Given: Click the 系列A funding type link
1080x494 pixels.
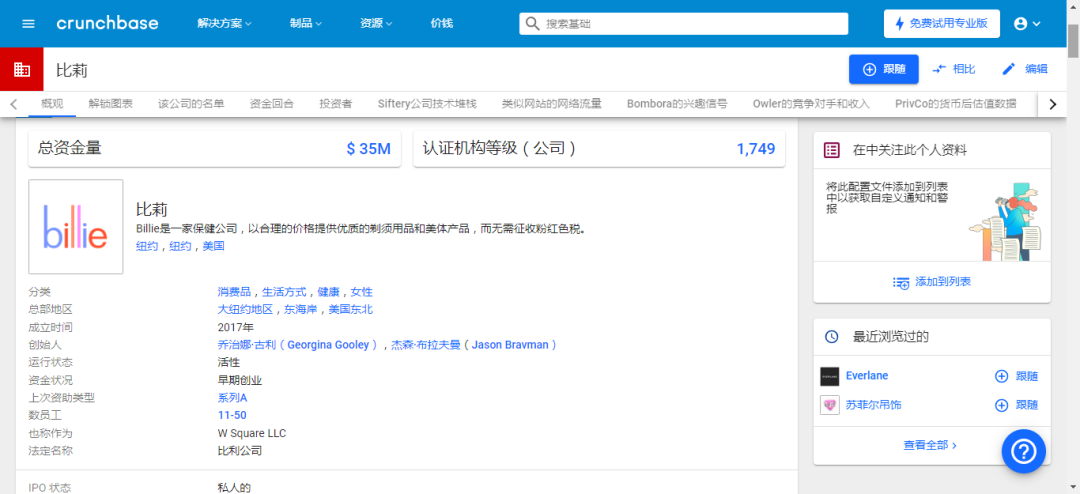Looking at the screenshot, I should click(x=232, y=398).
